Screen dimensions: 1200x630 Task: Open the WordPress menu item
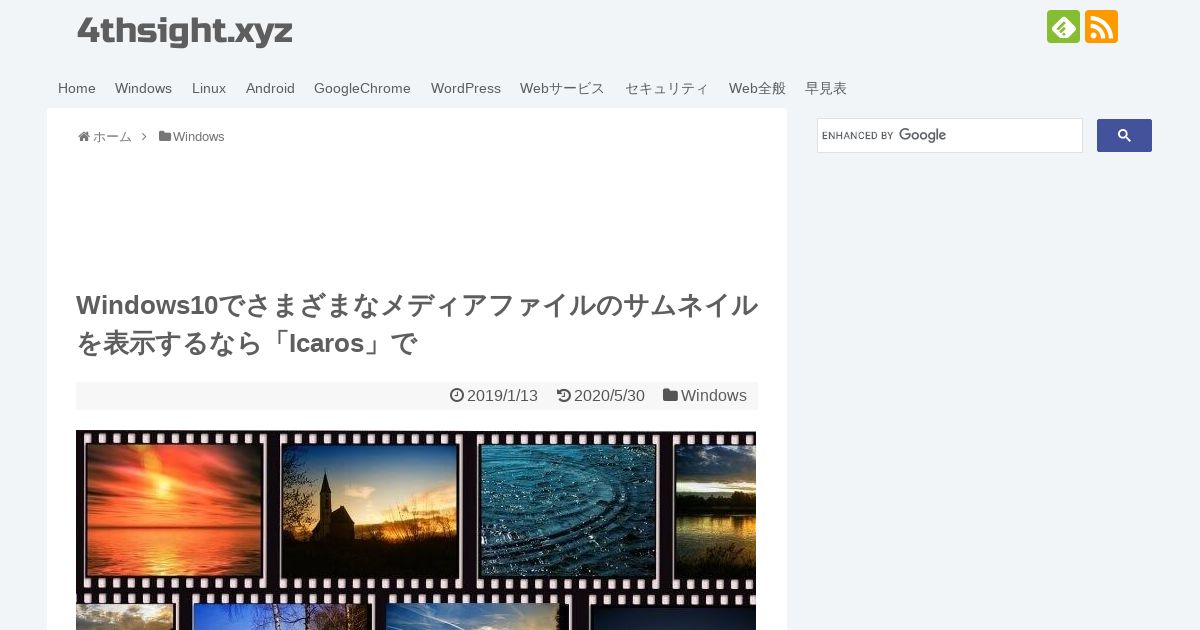(466, 88)
